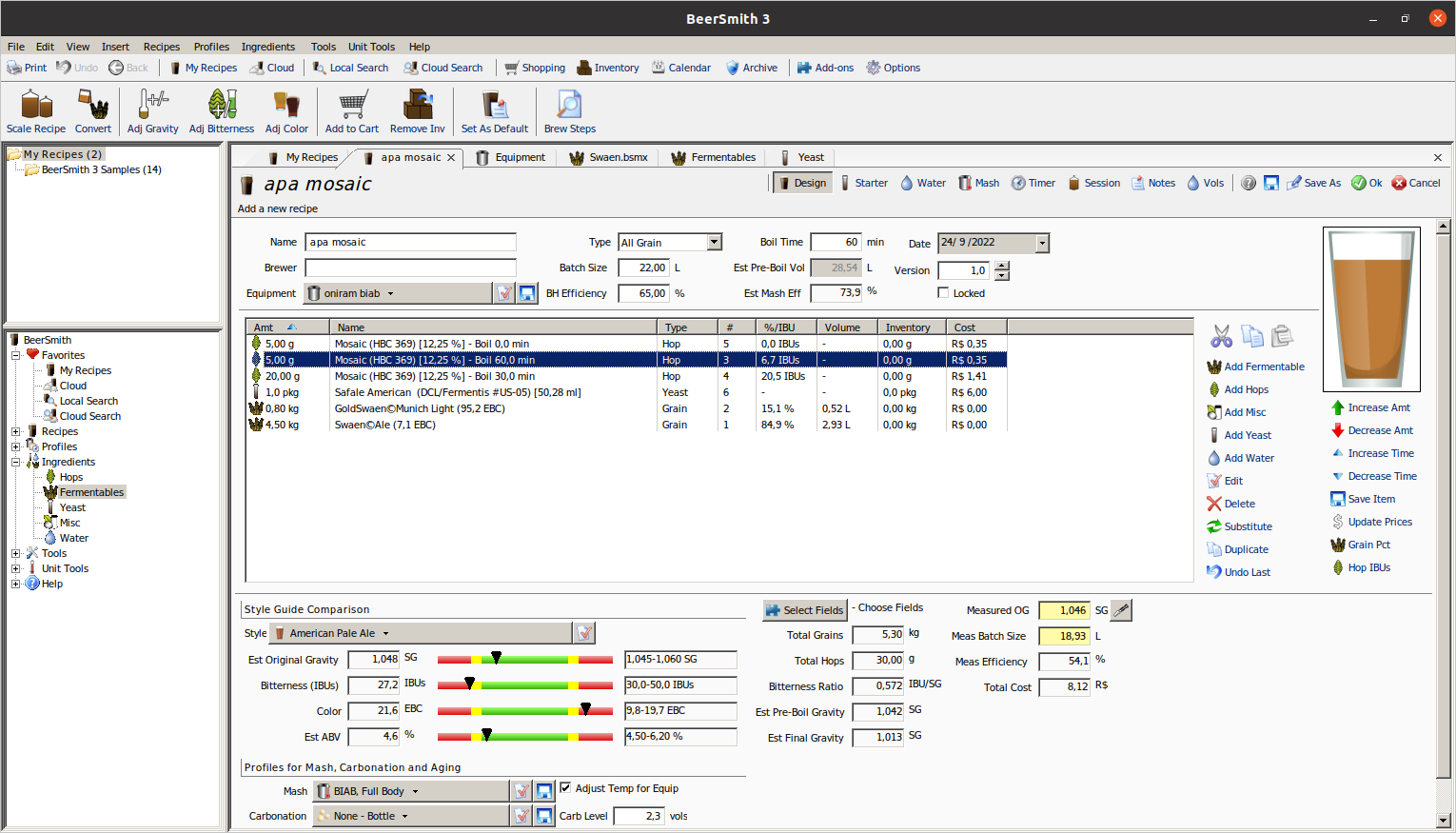
Task: Click the Version stepper up arrow
Action: point(1001,267)
